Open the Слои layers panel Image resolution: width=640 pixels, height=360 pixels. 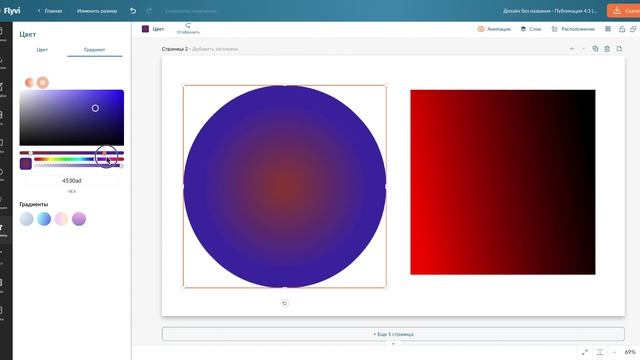(531, 29)
